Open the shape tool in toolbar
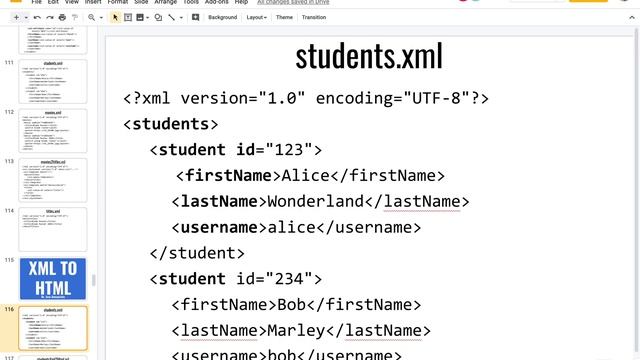The height and width of the screenshot is (360, 640). pos(158,18)
